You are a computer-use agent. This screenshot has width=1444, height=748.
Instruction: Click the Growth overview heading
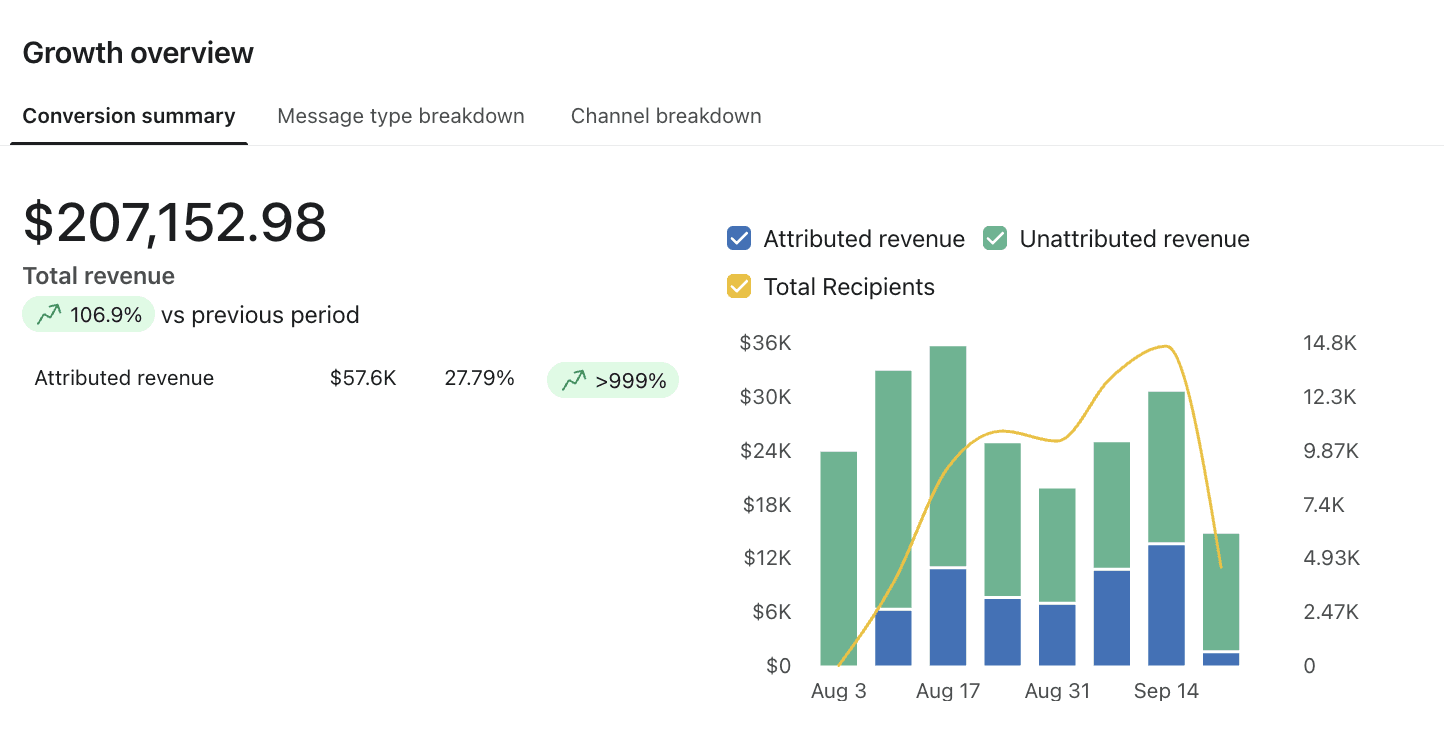pyautogui.click(x=138, y=53)
